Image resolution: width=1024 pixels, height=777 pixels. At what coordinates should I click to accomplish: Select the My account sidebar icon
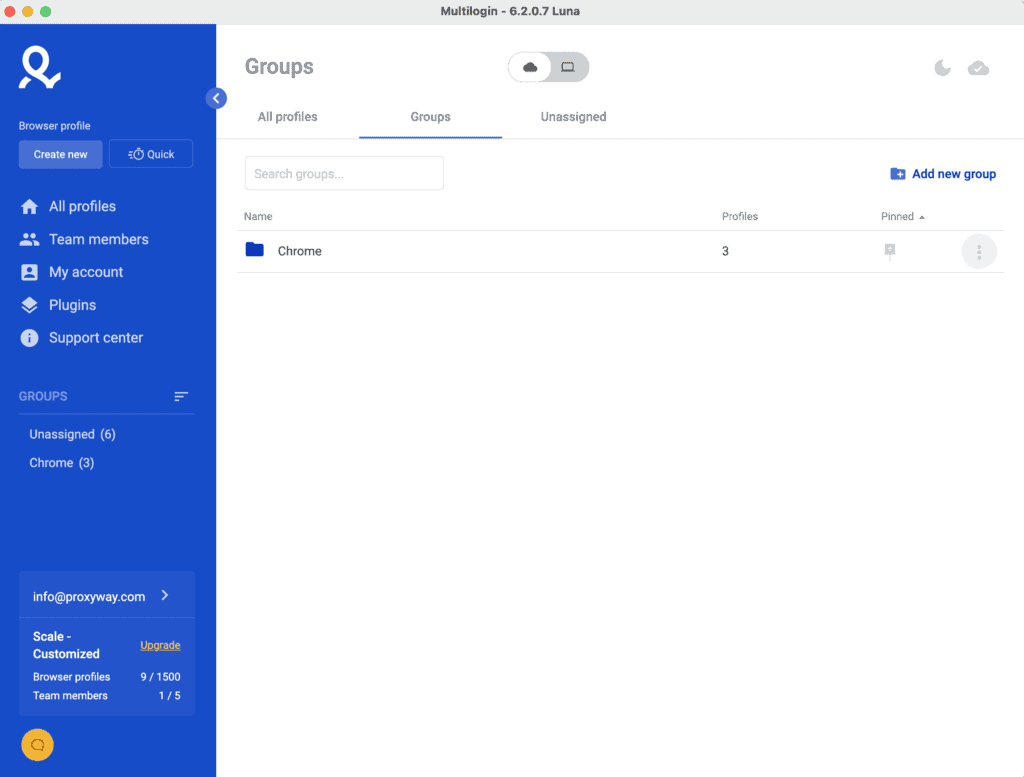[27, 271]
